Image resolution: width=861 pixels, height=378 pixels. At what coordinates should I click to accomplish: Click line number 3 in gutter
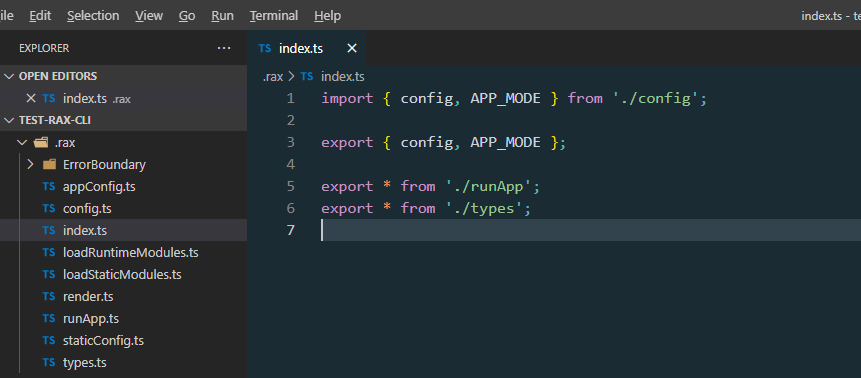coord(290,143)
